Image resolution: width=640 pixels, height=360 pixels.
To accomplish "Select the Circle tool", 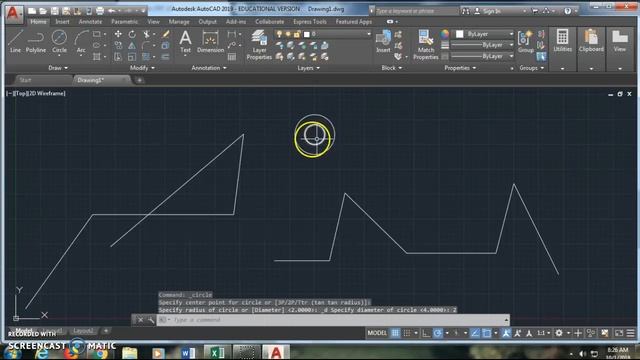I will [x=59, y=41].
